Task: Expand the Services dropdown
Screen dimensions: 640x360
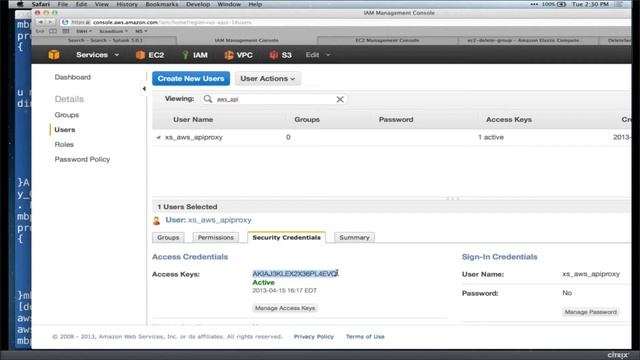Action: (98, 55)
